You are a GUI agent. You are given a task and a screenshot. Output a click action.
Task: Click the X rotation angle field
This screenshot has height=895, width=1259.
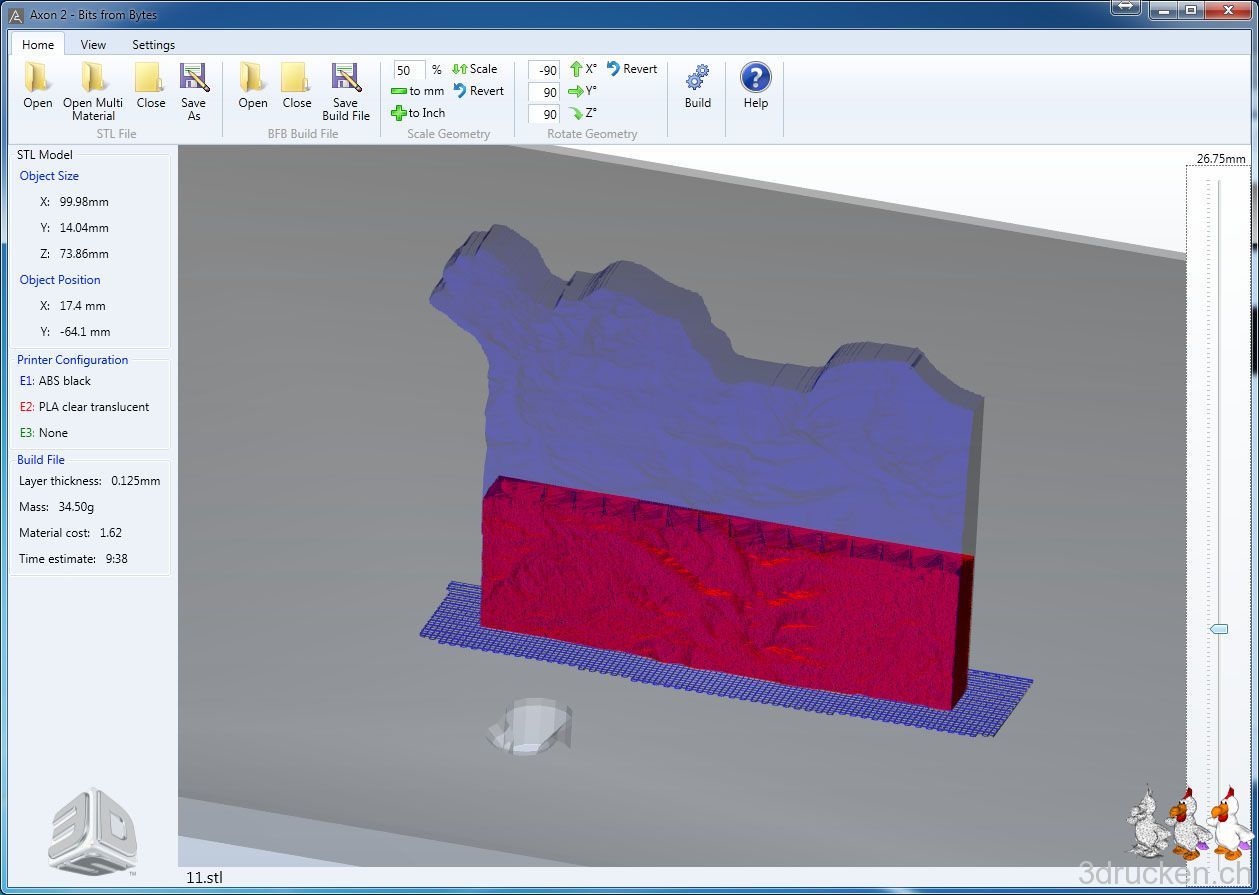point(544,70)
